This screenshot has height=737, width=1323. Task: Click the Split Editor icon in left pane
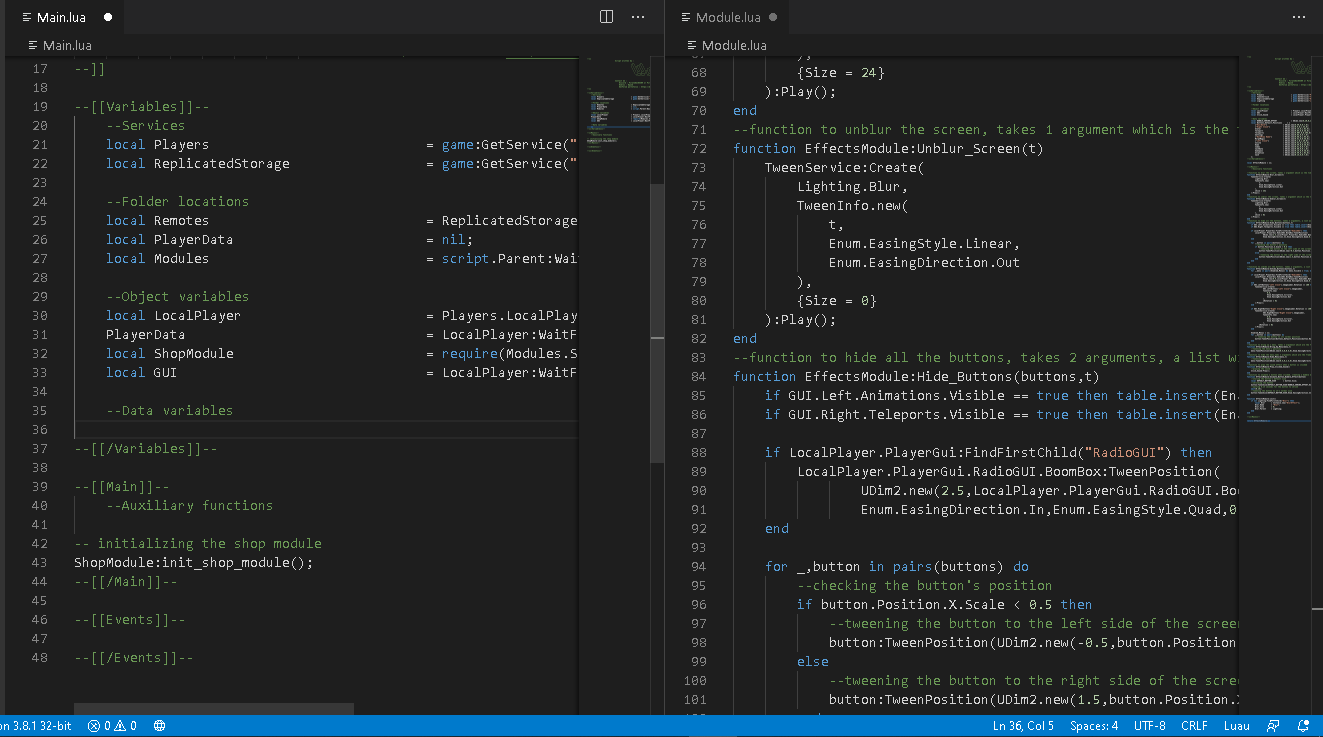pos(606,17)
